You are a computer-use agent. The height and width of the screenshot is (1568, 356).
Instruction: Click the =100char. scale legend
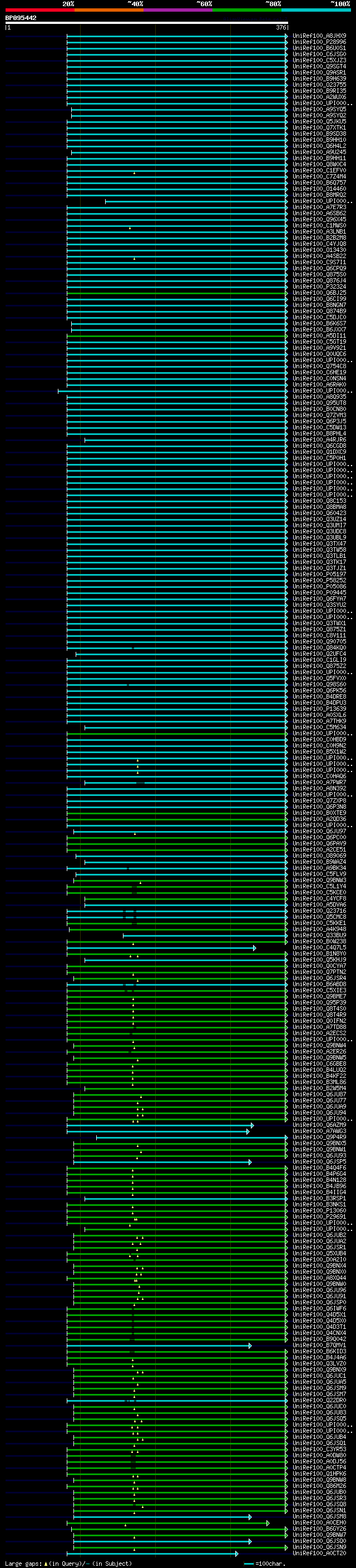click(265, 1564)
